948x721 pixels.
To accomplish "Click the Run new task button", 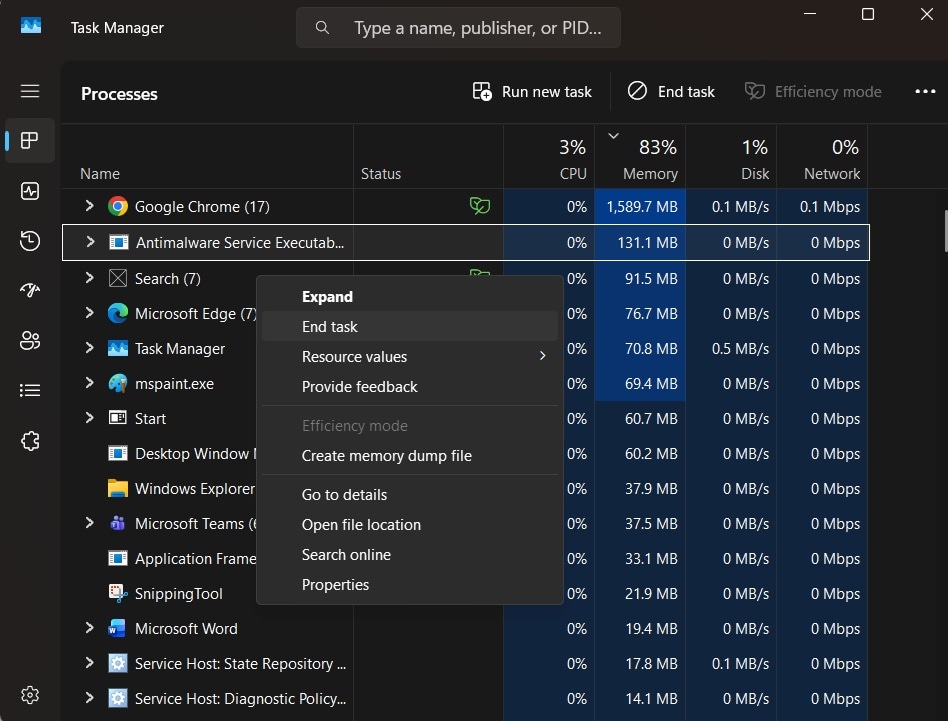I will (531, 91).
